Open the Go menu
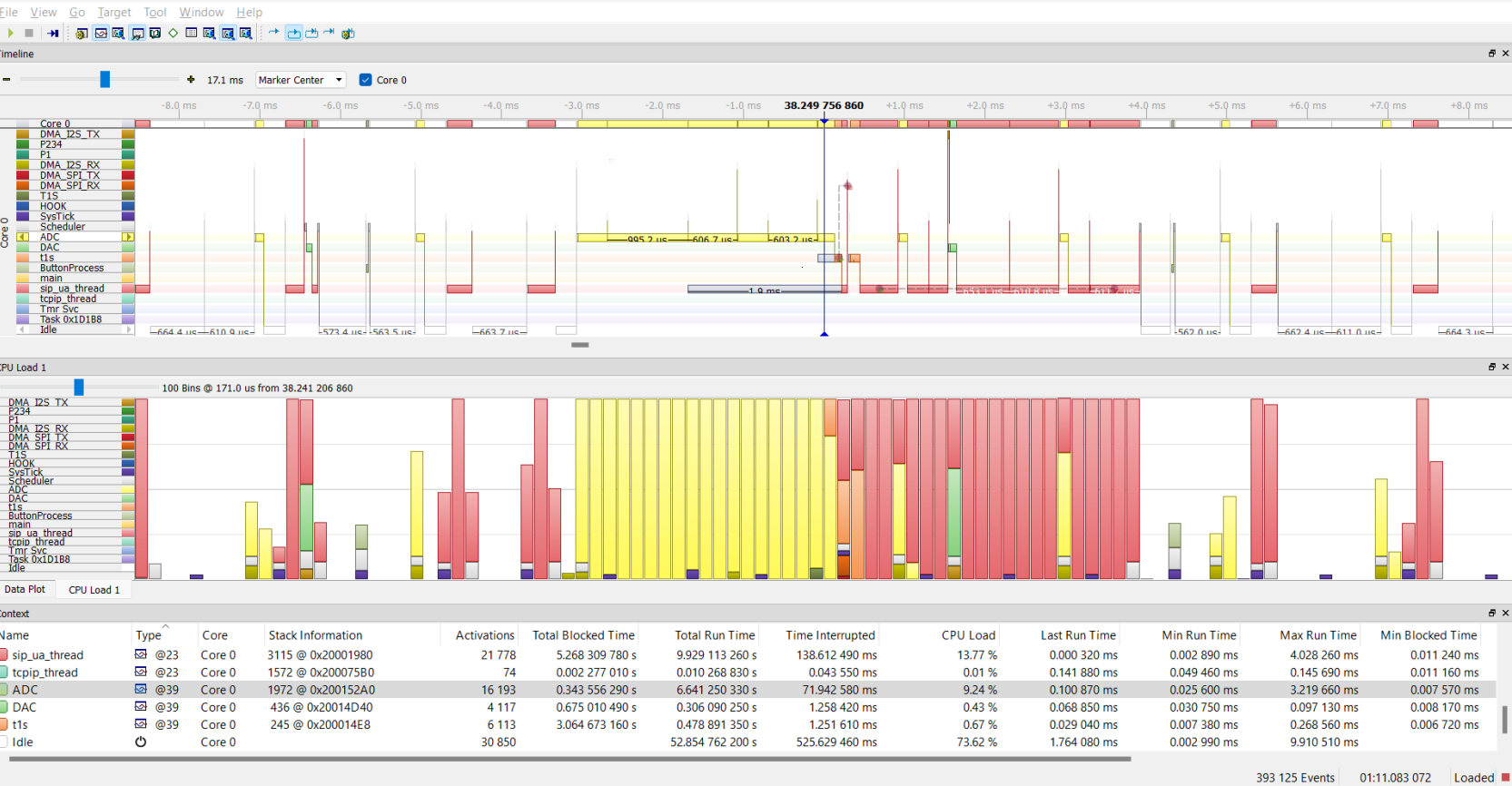1512x786 pixels. [77, 12]
